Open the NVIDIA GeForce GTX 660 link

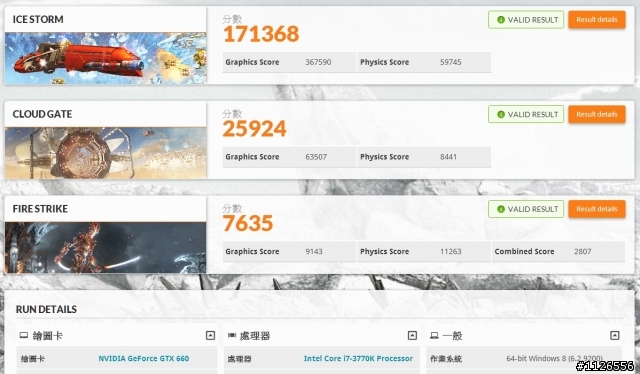(144, 358)
